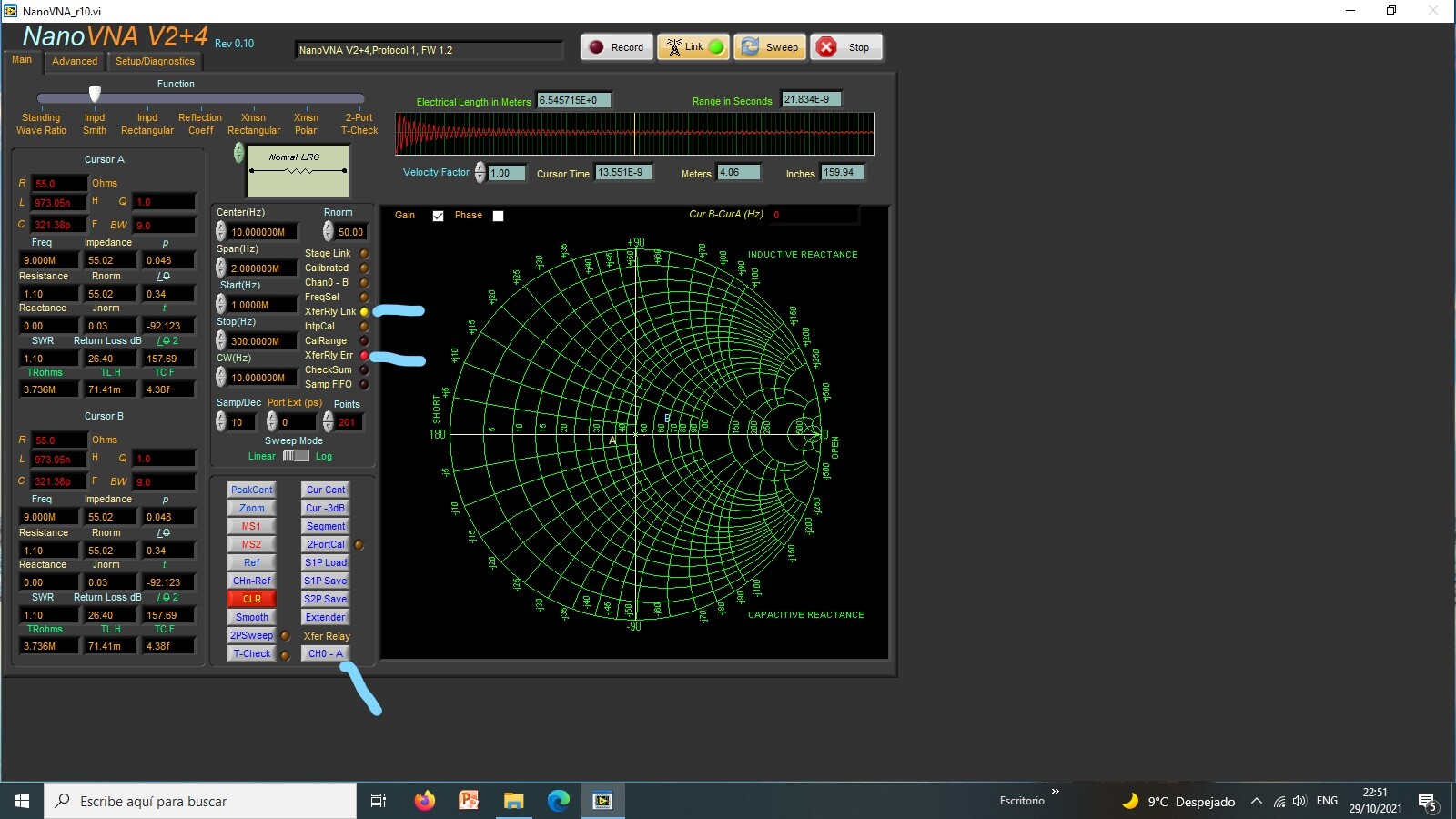The width and height of the screenshot is (1456, 819).
Task: Open Microsoft Edge from the taskbar
Action: [558, 801]
